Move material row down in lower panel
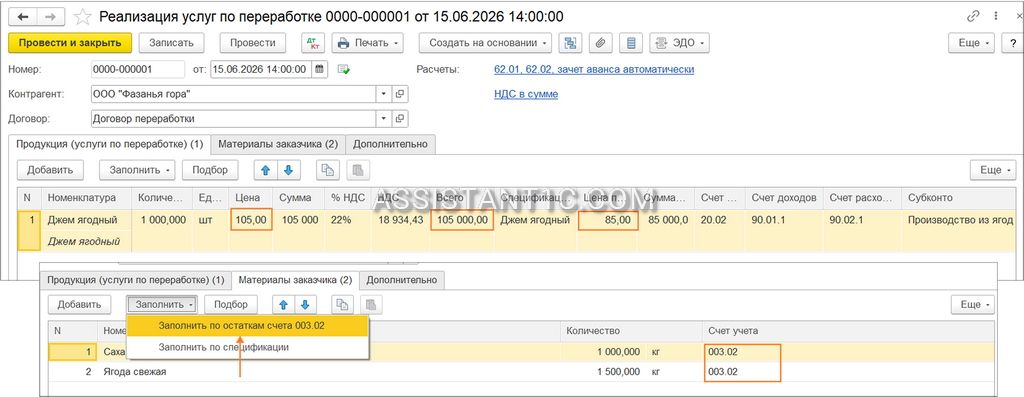The image size is (1024, 397). [306, 304]
